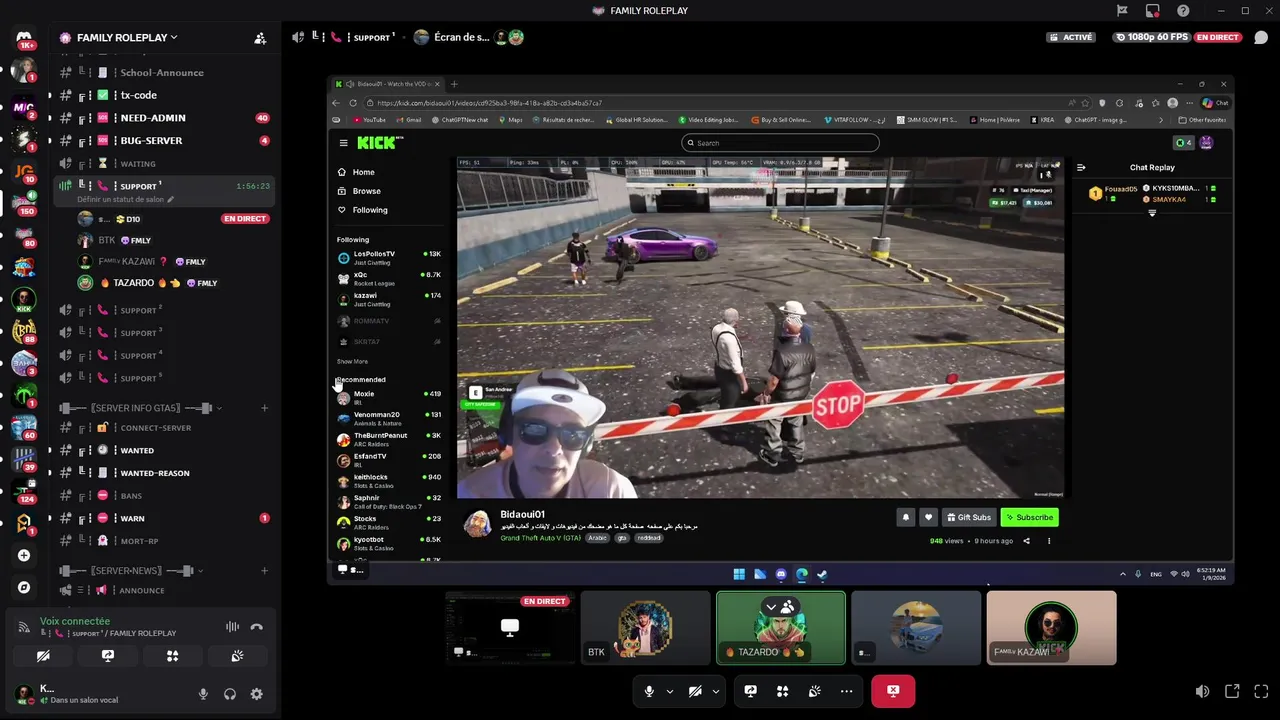Image resolution: width=1280 pixels, height=720 pixels.
Task: Invite members via the server header icon
Action: point(260,38)
